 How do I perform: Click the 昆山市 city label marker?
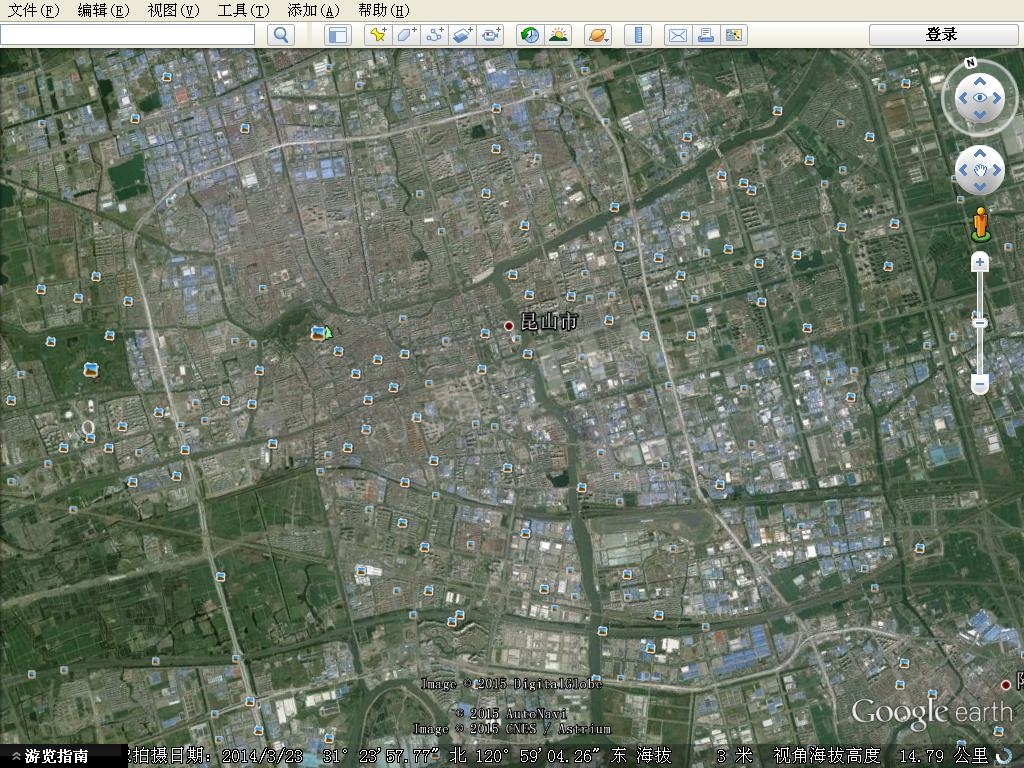[x=509, y=325]
